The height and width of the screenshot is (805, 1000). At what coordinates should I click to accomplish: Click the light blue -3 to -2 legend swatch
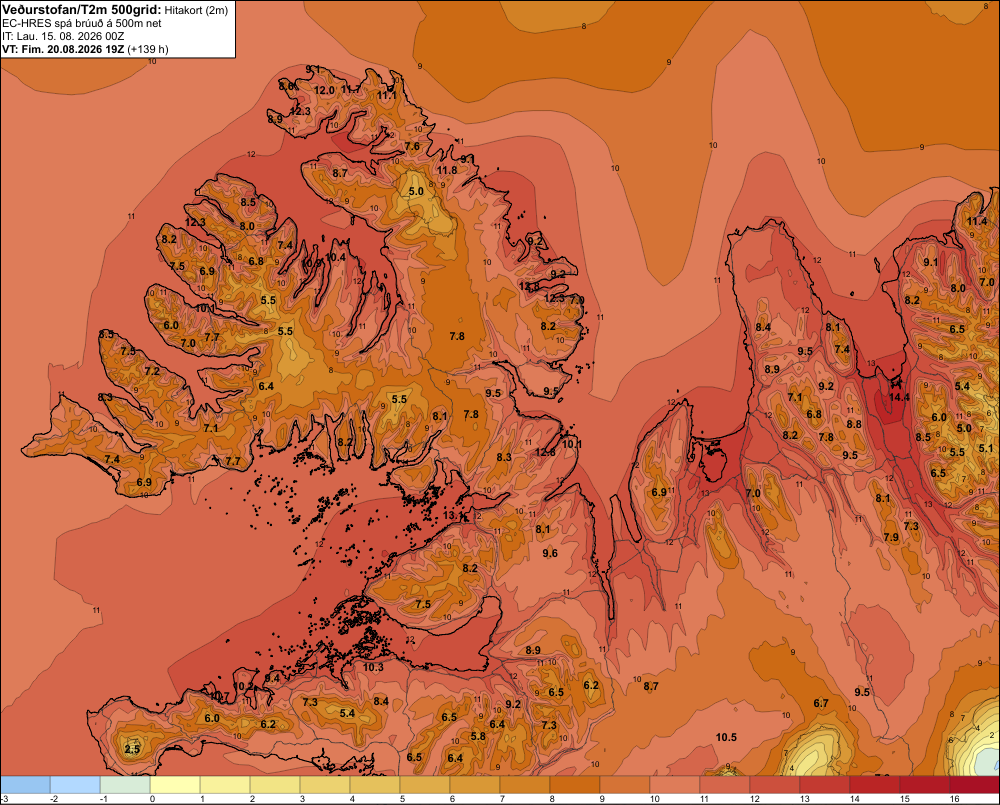point(26,785)
